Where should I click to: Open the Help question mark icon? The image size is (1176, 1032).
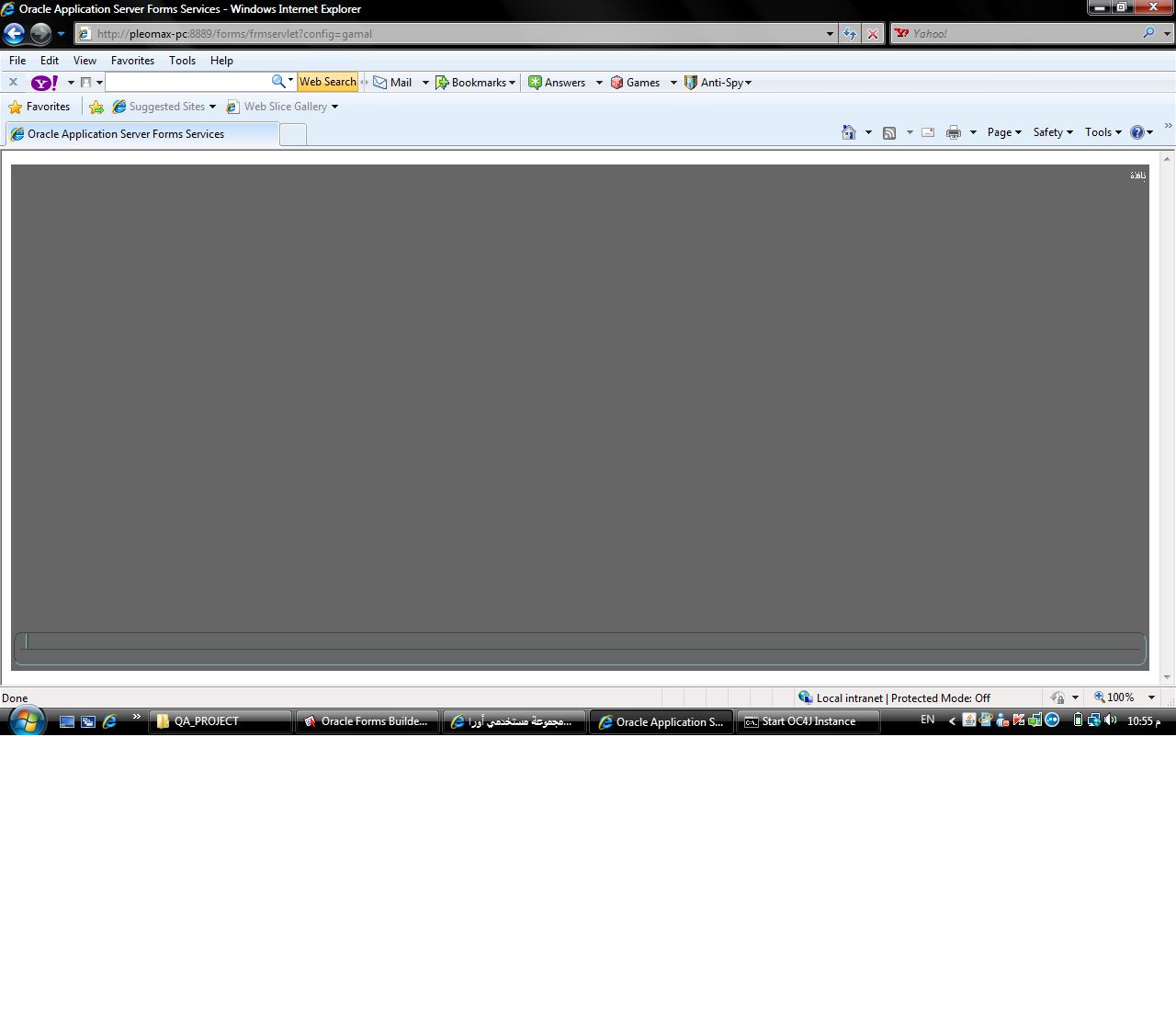click(1136, 132)
